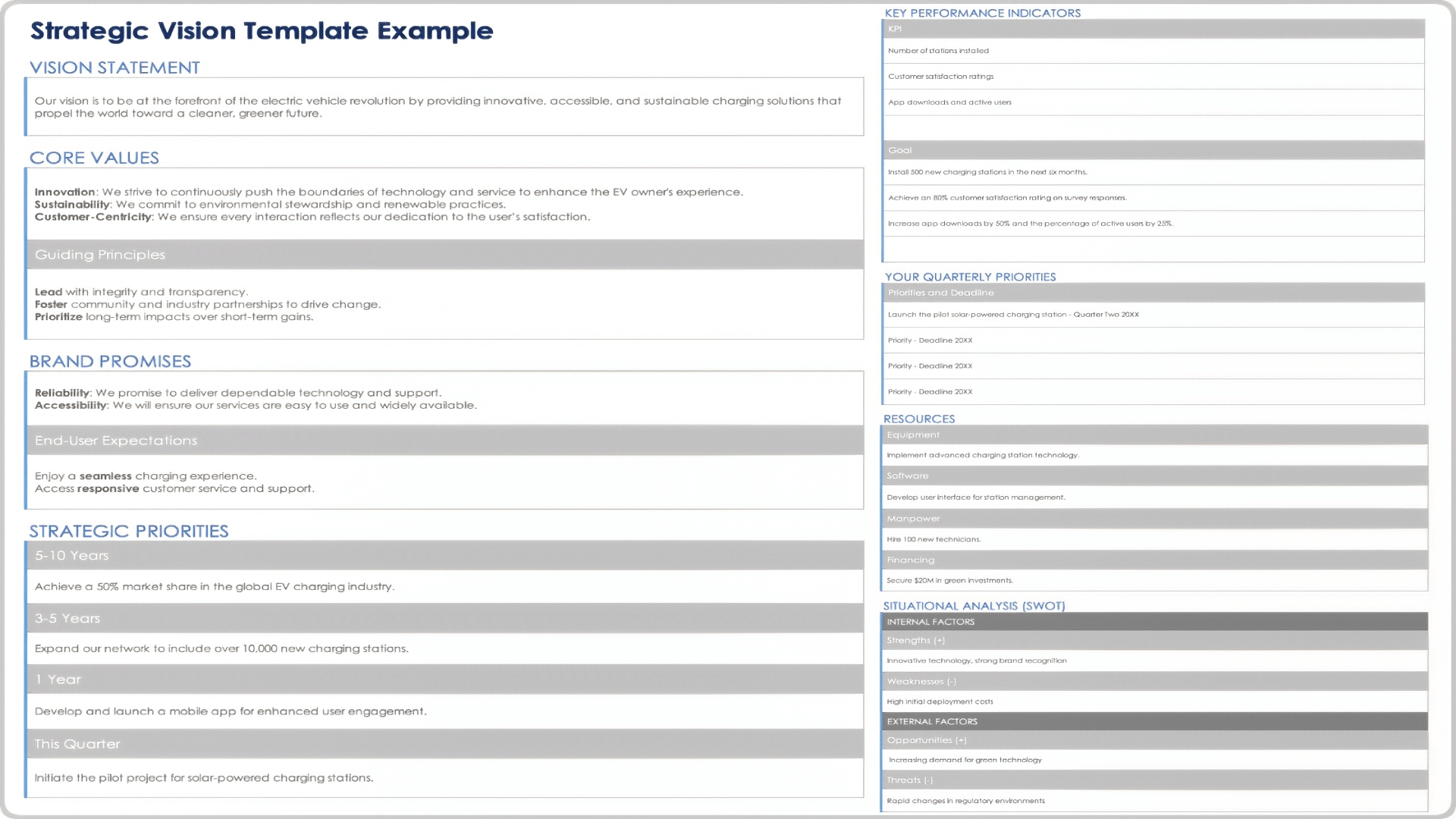The height and width of the screenshot is (819, 1456).
Task: Select the Weaknesses (-) header row
Action: 1154,682
